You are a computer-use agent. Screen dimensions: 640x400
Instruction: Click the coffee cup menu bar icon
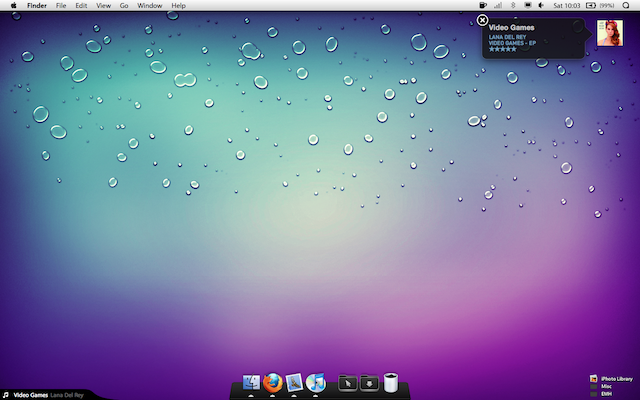tap(483, 5)
